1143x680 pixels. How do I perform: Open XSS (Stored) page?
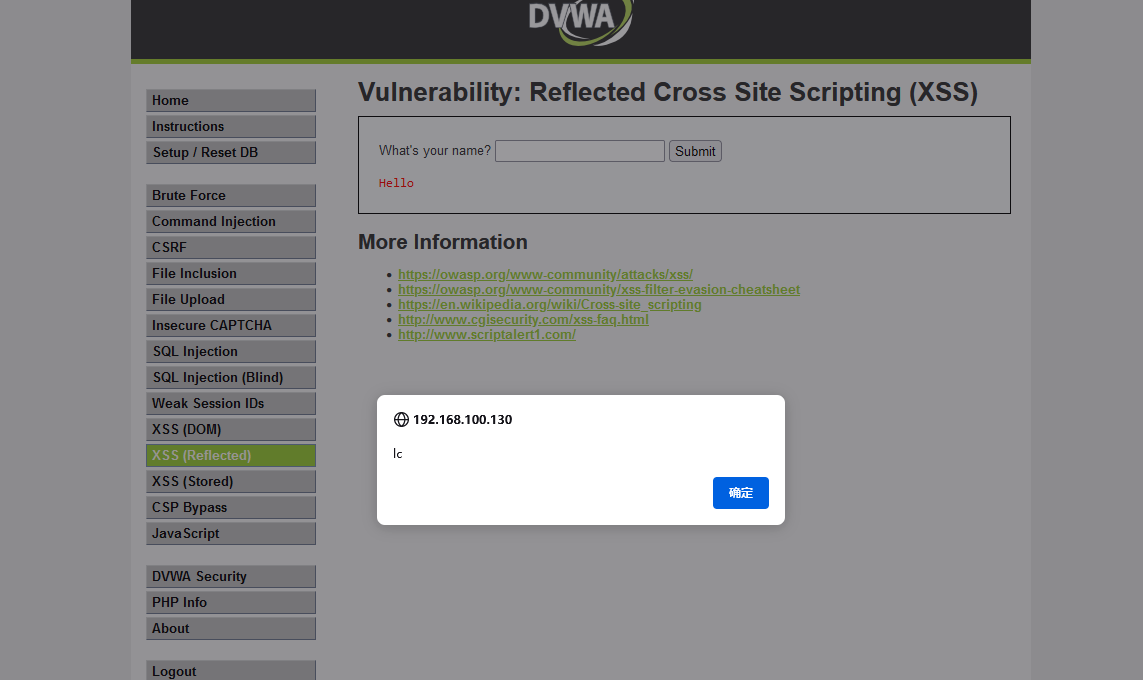[x=231, y=482]
